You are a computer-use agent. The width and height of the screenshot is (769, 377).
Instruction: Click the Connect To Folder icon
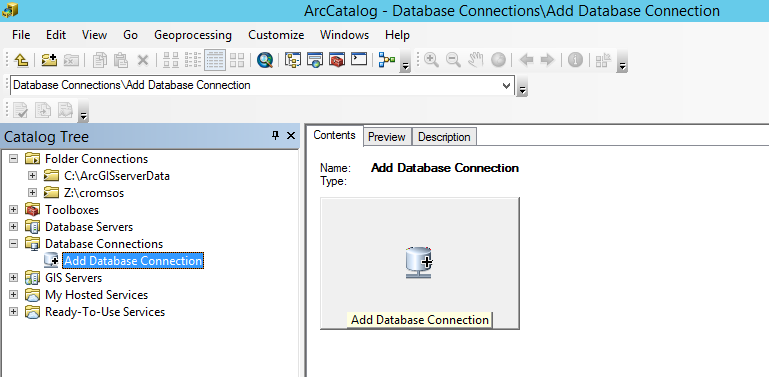[x=49, y=60]
